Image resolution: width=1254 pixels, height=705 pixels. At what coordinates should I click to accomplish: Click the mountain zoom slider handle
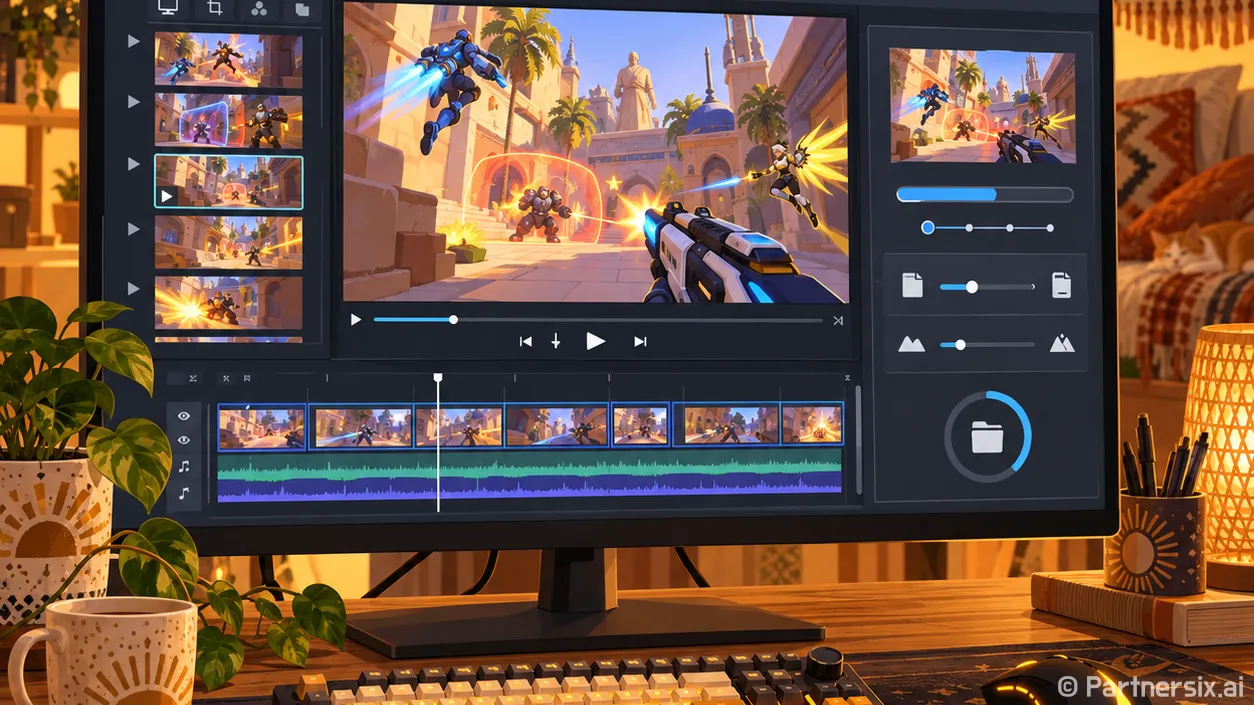[x=960, y=345]
